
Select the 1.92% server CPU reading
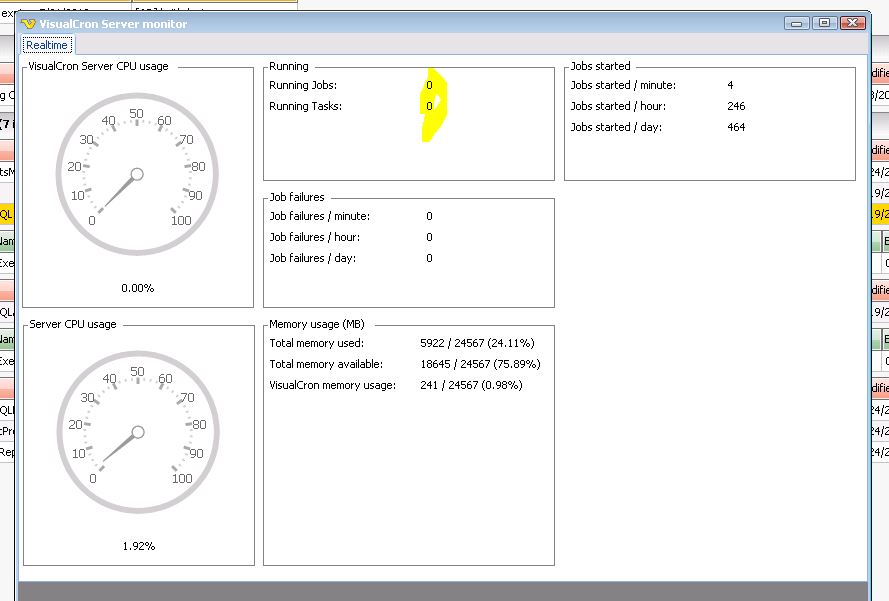pos(137,546)
